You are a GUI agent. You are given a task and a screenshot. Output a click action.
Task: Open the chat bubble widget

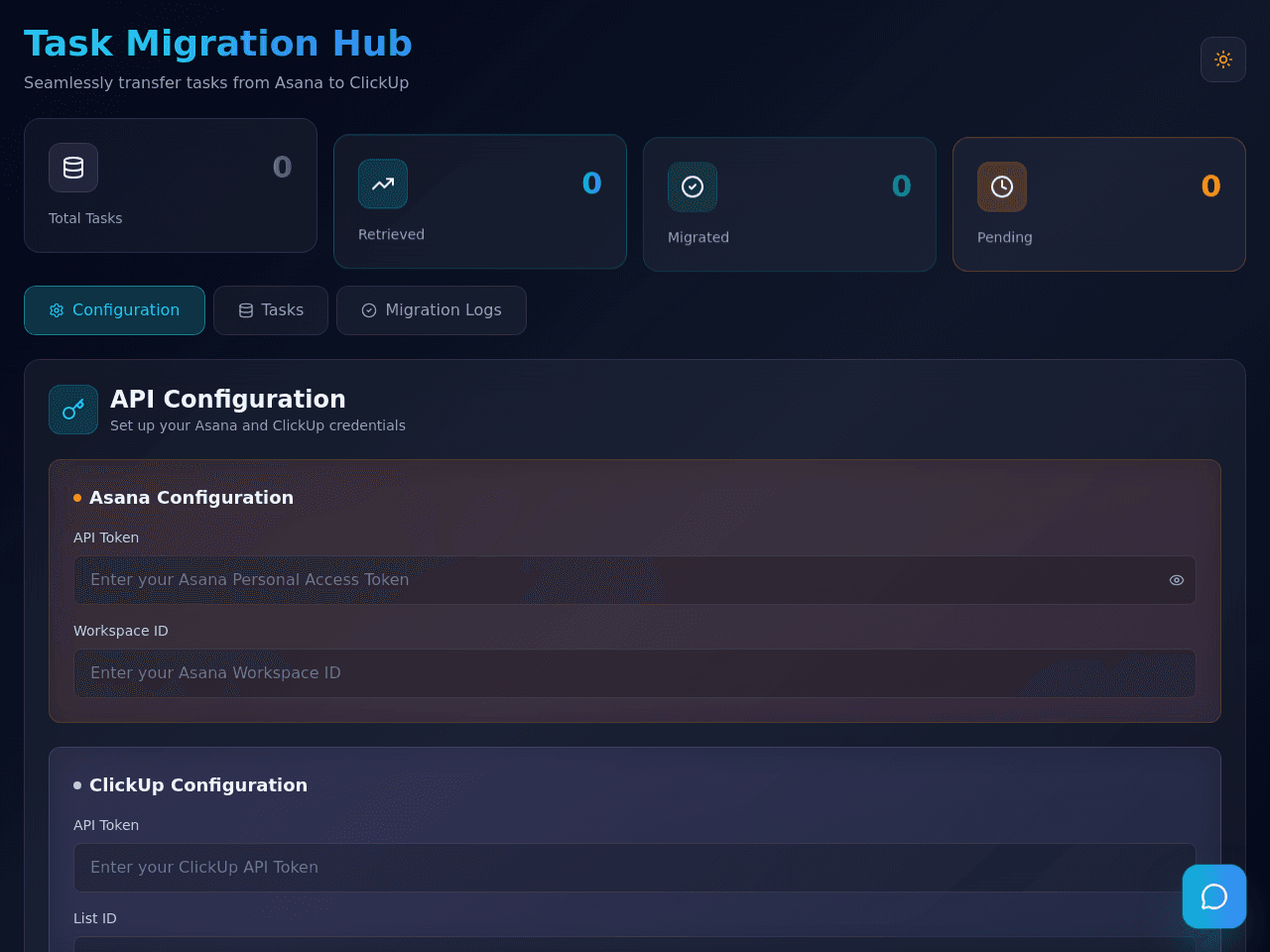click(1214, 896)
